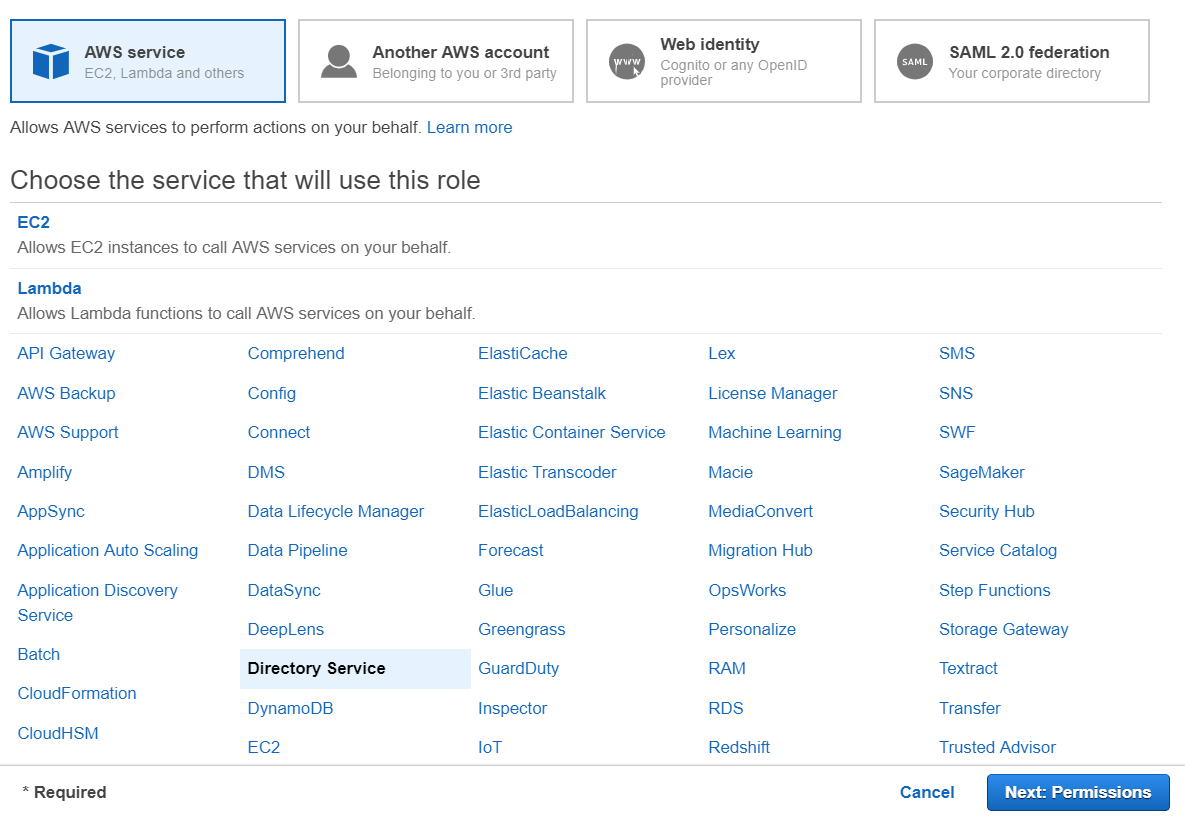The image size is (1185, 816).
Task: Select API Gateway service
Action: 66,353
